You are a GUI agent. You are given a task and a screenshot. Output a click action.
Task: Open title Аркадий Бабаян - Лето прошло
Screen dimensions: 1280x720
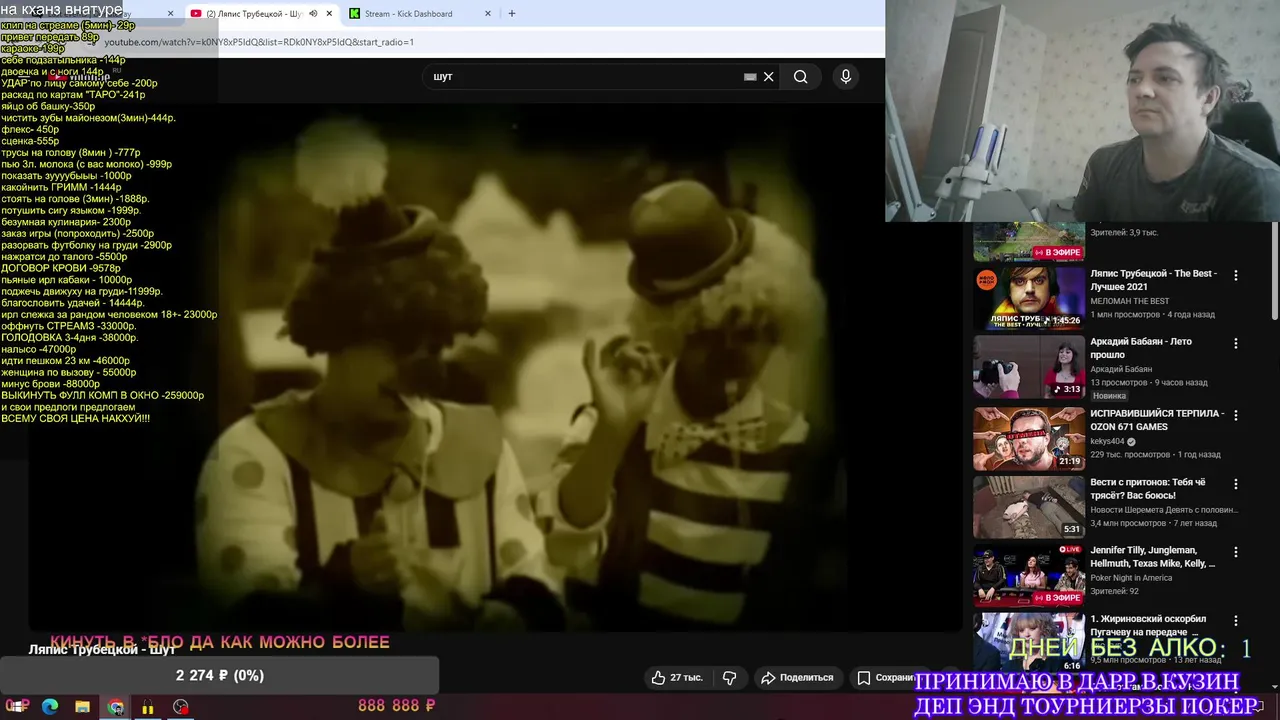(1141, 348)
